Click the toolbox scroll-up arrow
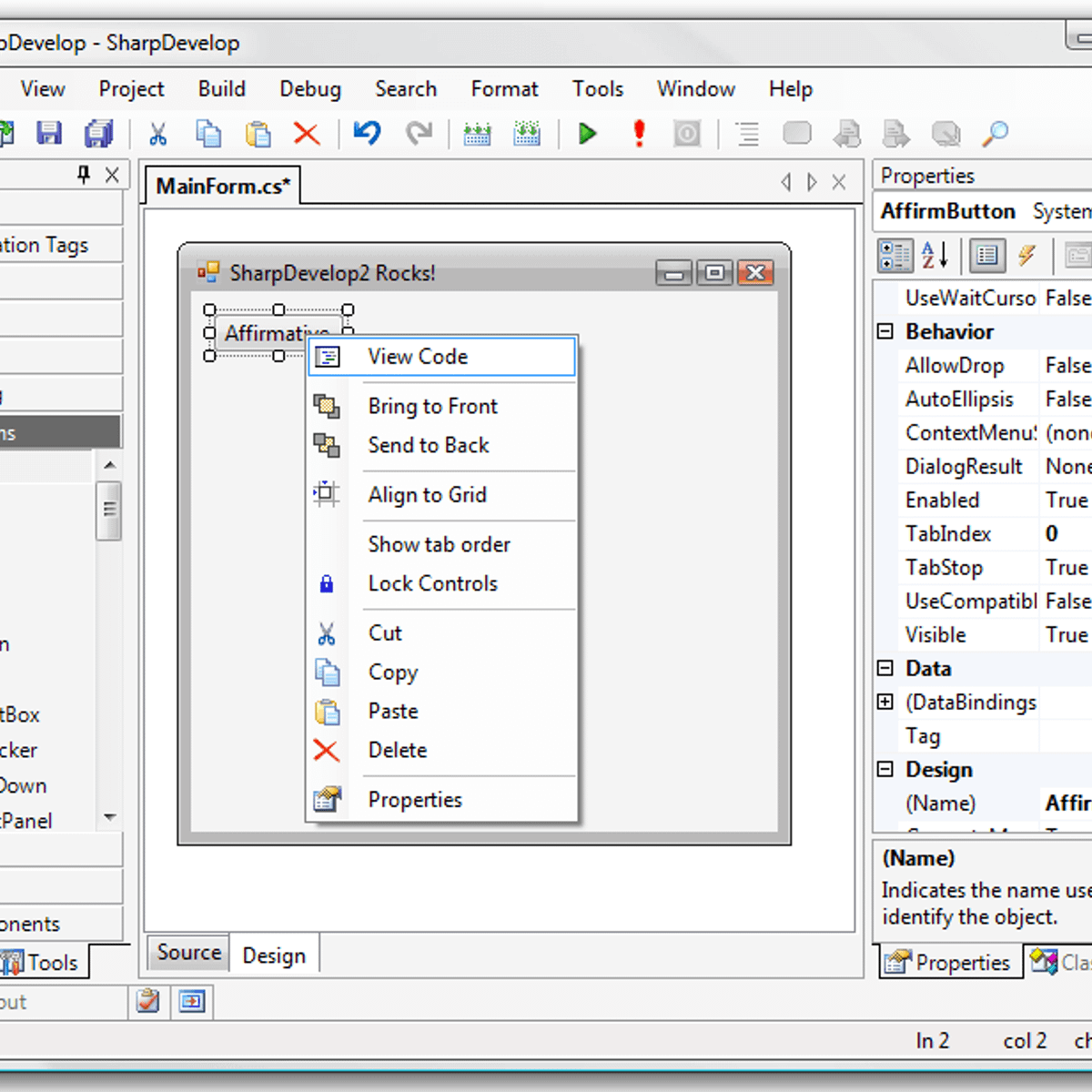 110,465
